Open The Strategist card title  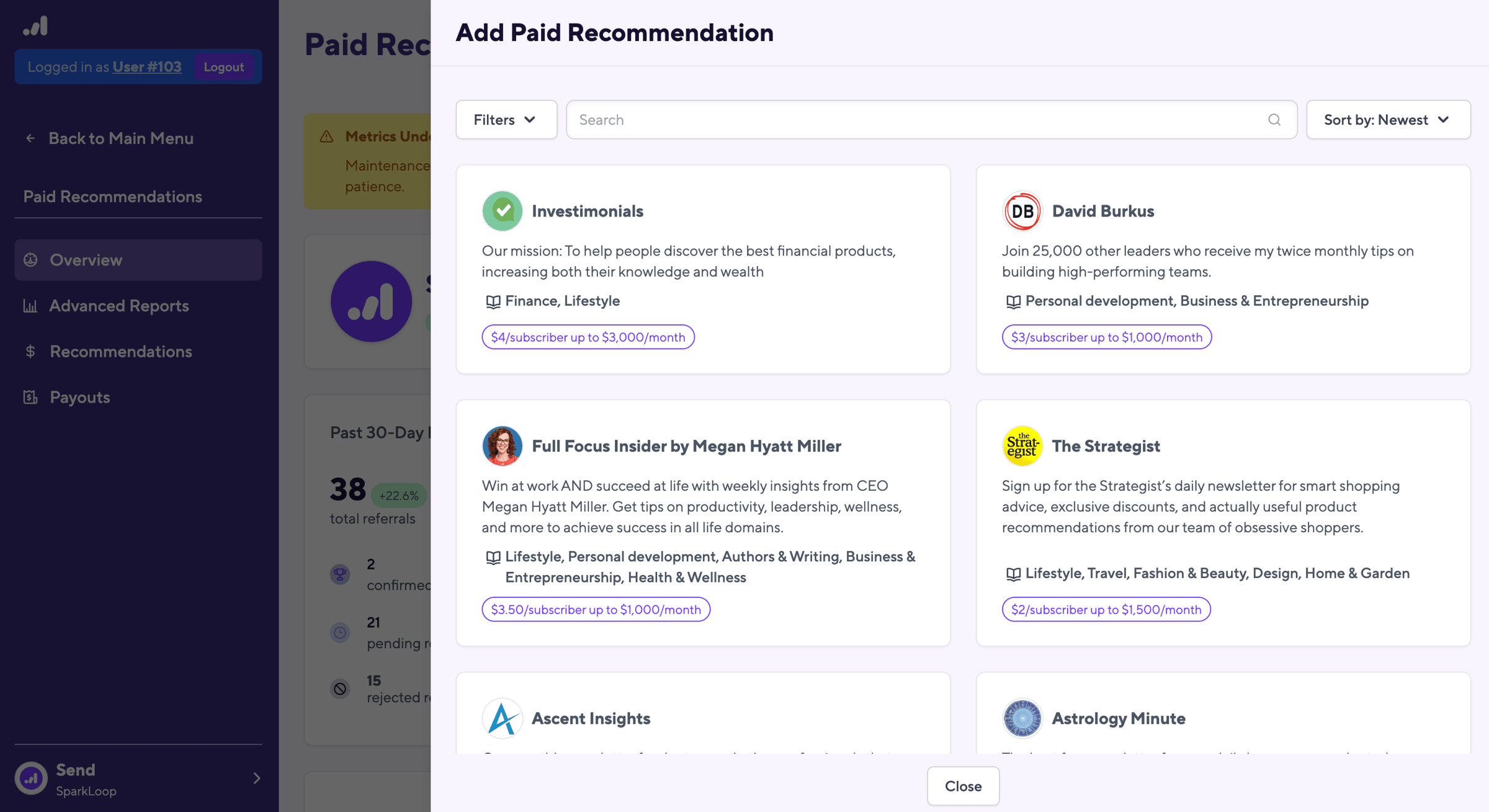pos(1106,446)
